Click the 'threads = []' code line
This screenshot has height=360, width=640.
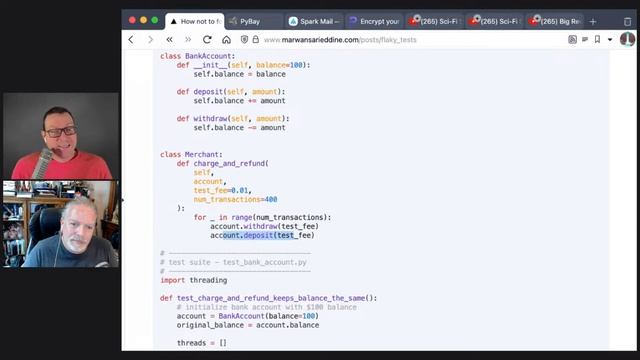201,343
